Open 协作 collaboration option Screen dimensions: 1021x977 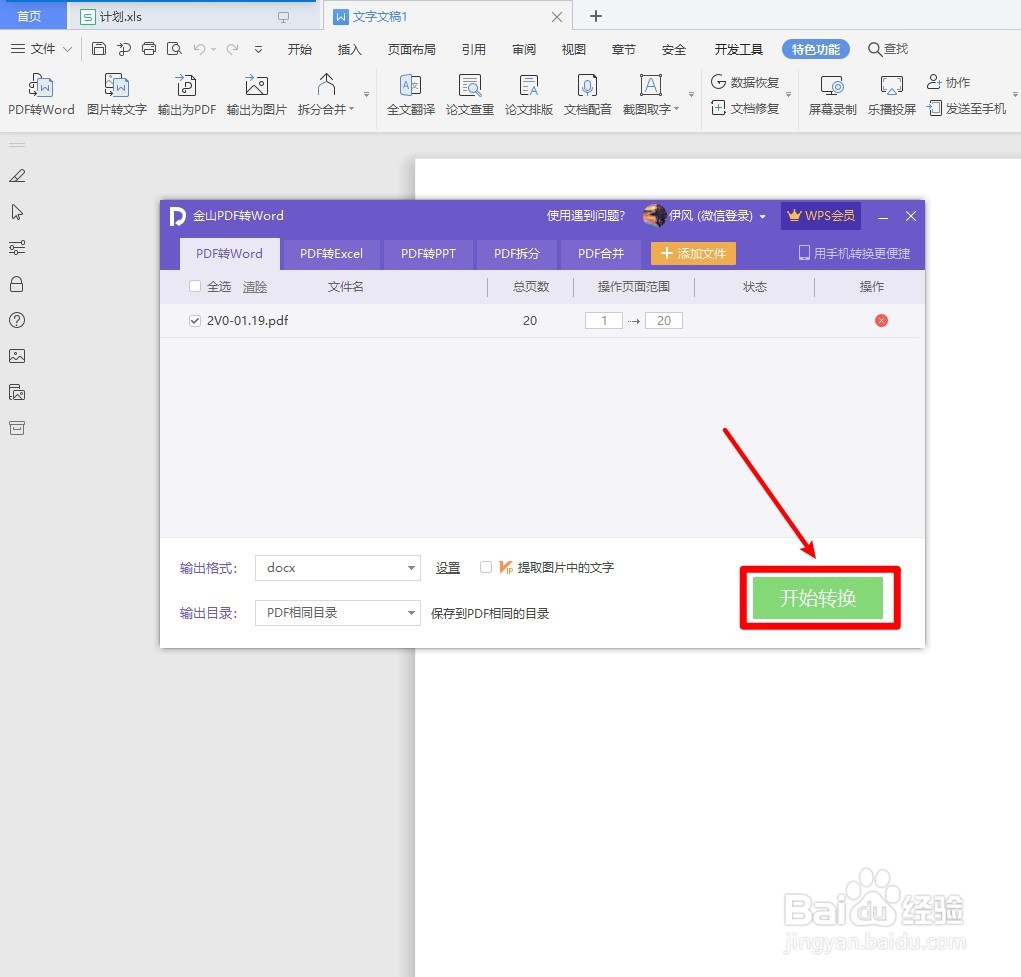[x=948, y=82]
